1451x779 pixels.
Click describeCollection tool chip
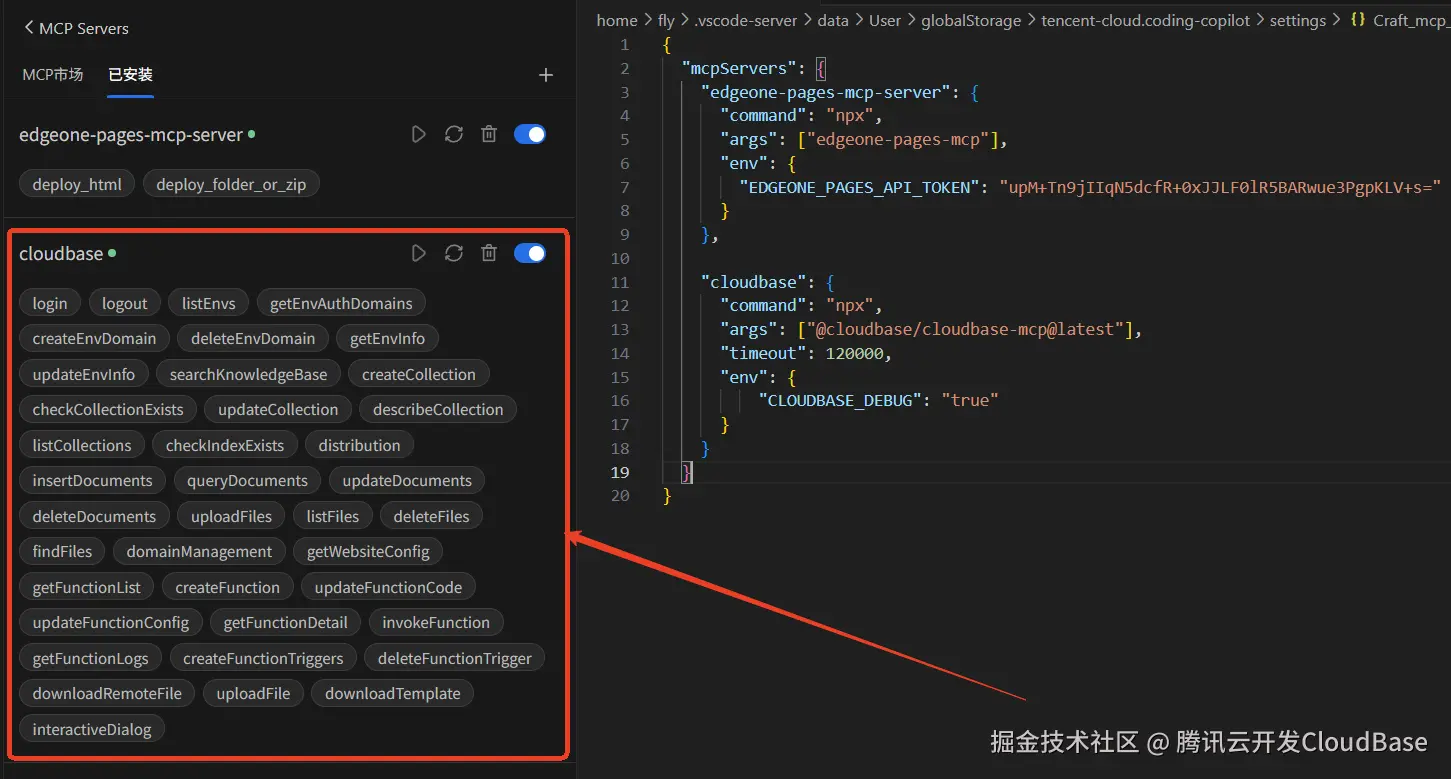point(438,409)
